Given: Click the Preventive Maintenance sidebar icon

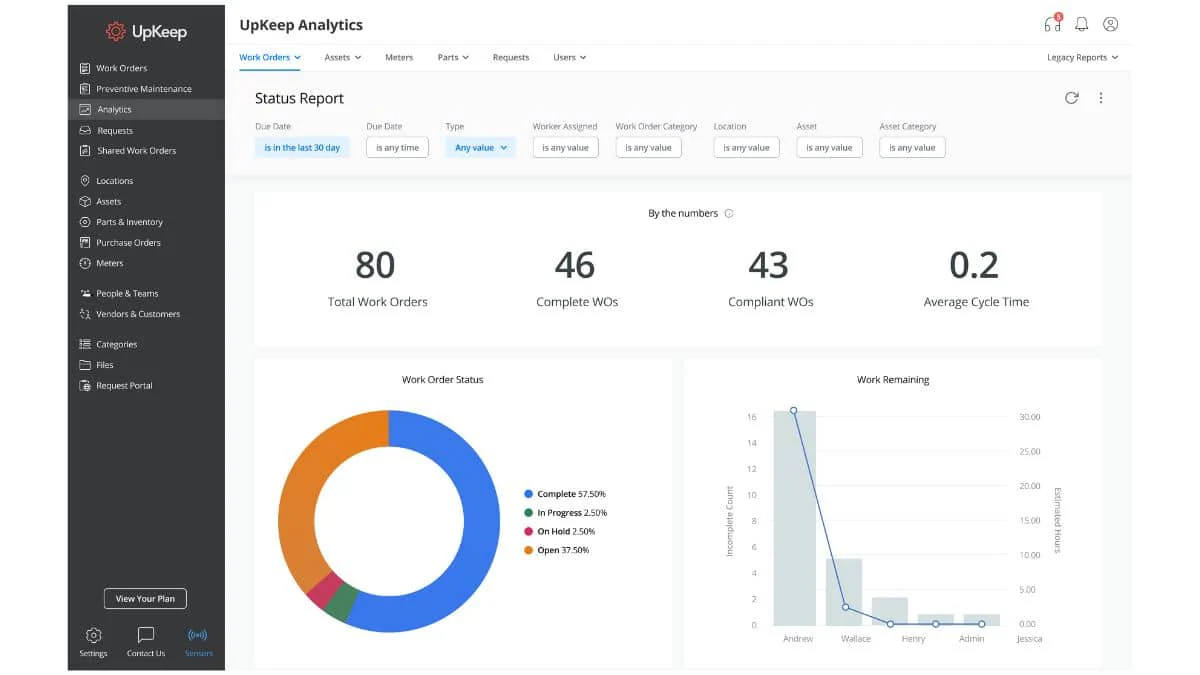Looking at the screenshot, I should pos(85,89).
